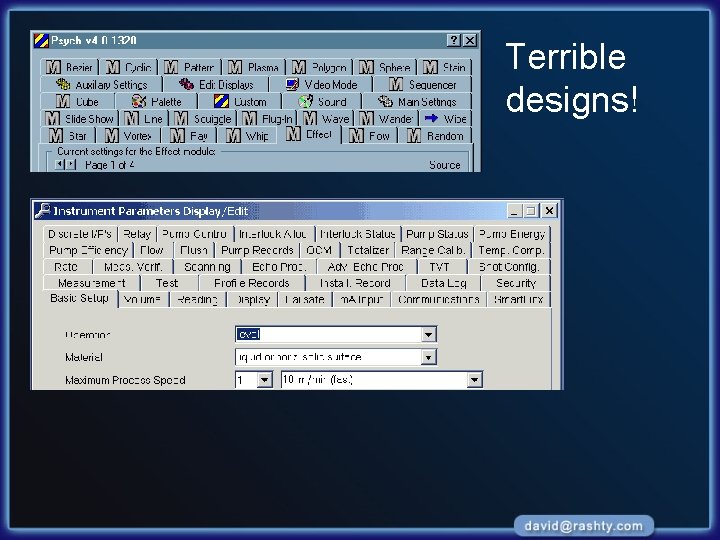Select the Adv. Echo Proc. tab

[x=366, y=267]
